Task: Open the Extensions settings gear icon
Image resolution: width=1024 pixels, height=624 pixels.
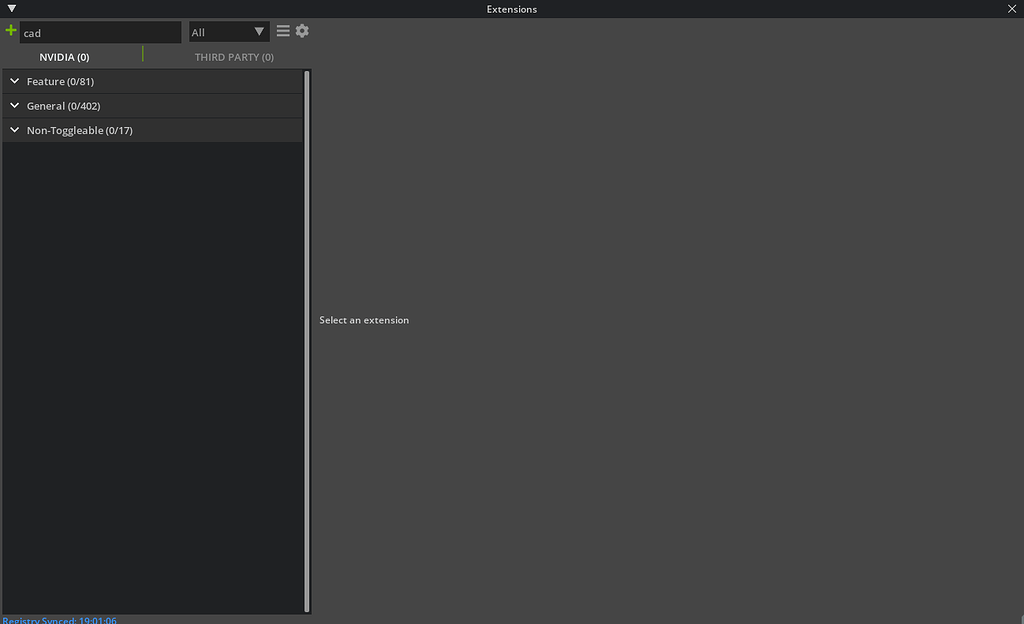Action: 301,31
